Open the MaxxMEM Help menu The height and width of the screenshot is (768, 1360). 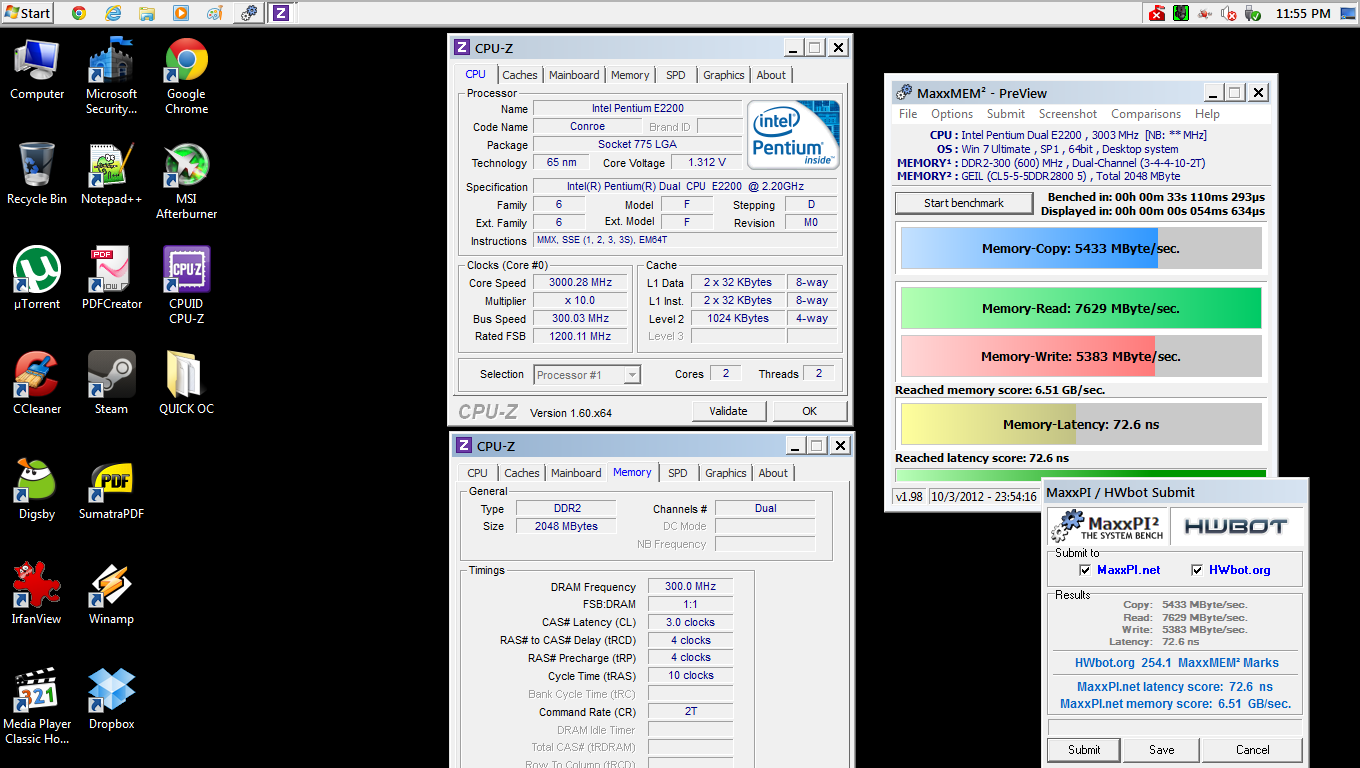[1207, 114]
